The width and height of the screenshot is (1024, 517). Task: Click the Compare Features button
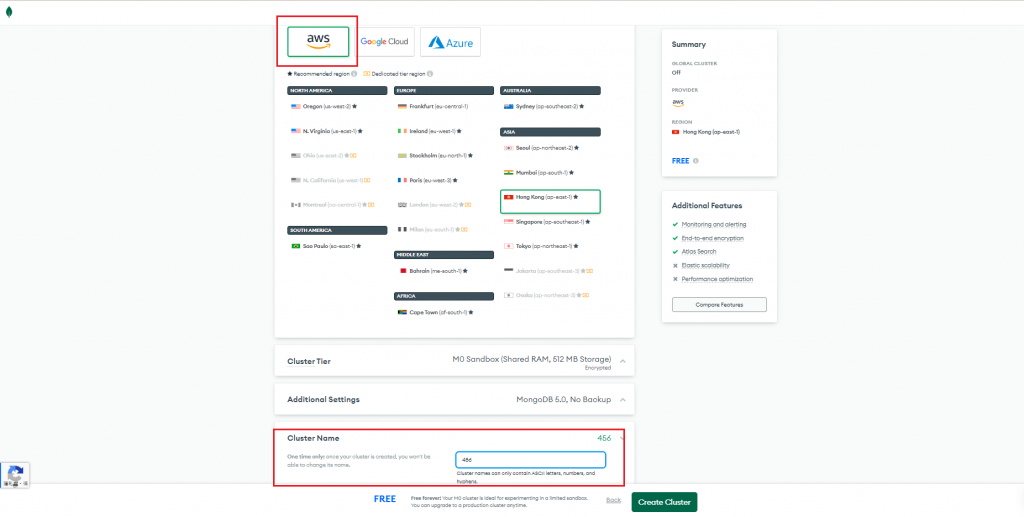tap(719, 305)
